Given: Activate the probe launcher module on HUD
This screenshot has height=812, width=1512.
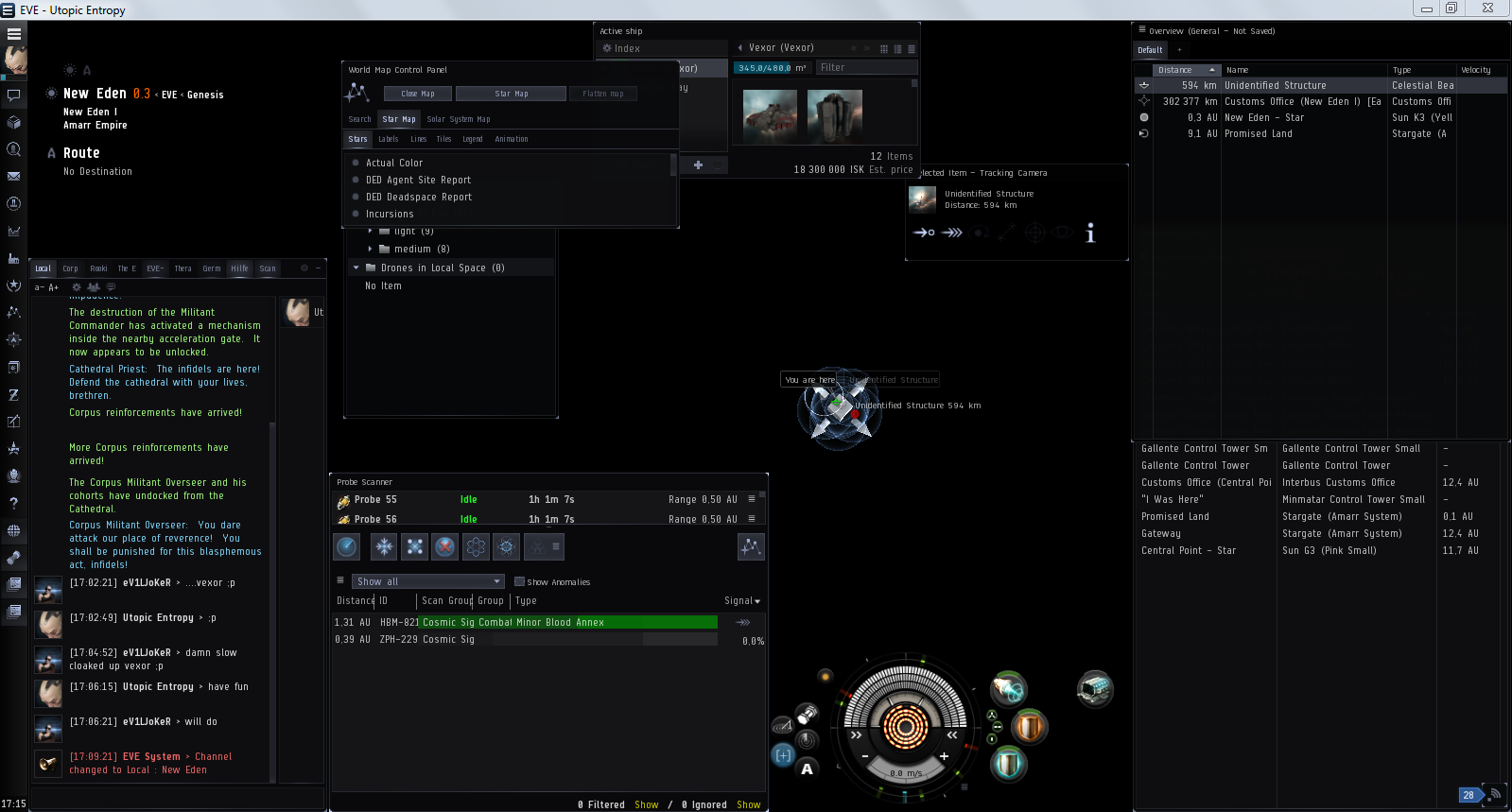Looking at the screenshot, I should (x=1008, y=689).
